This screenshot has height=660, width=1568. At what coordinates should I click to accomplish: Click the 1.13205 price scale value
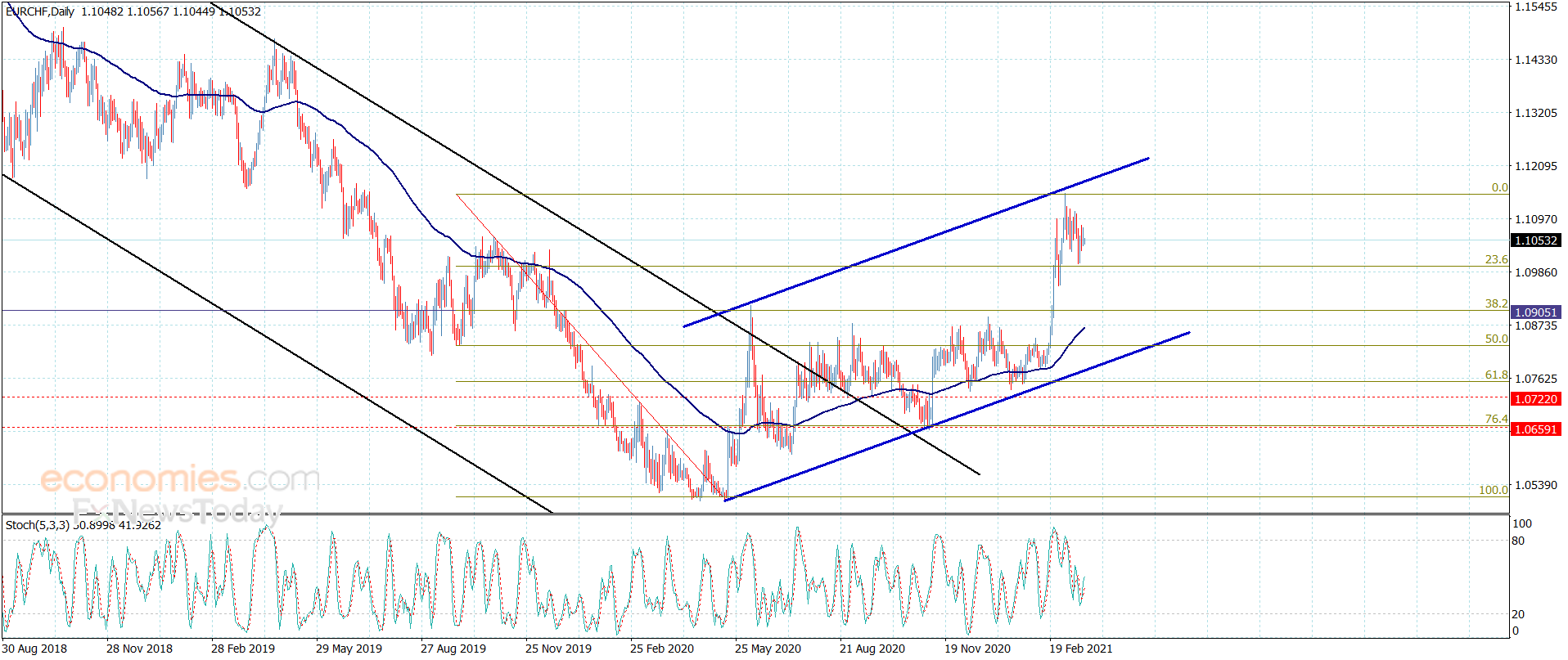click(x=1536, y=113)
